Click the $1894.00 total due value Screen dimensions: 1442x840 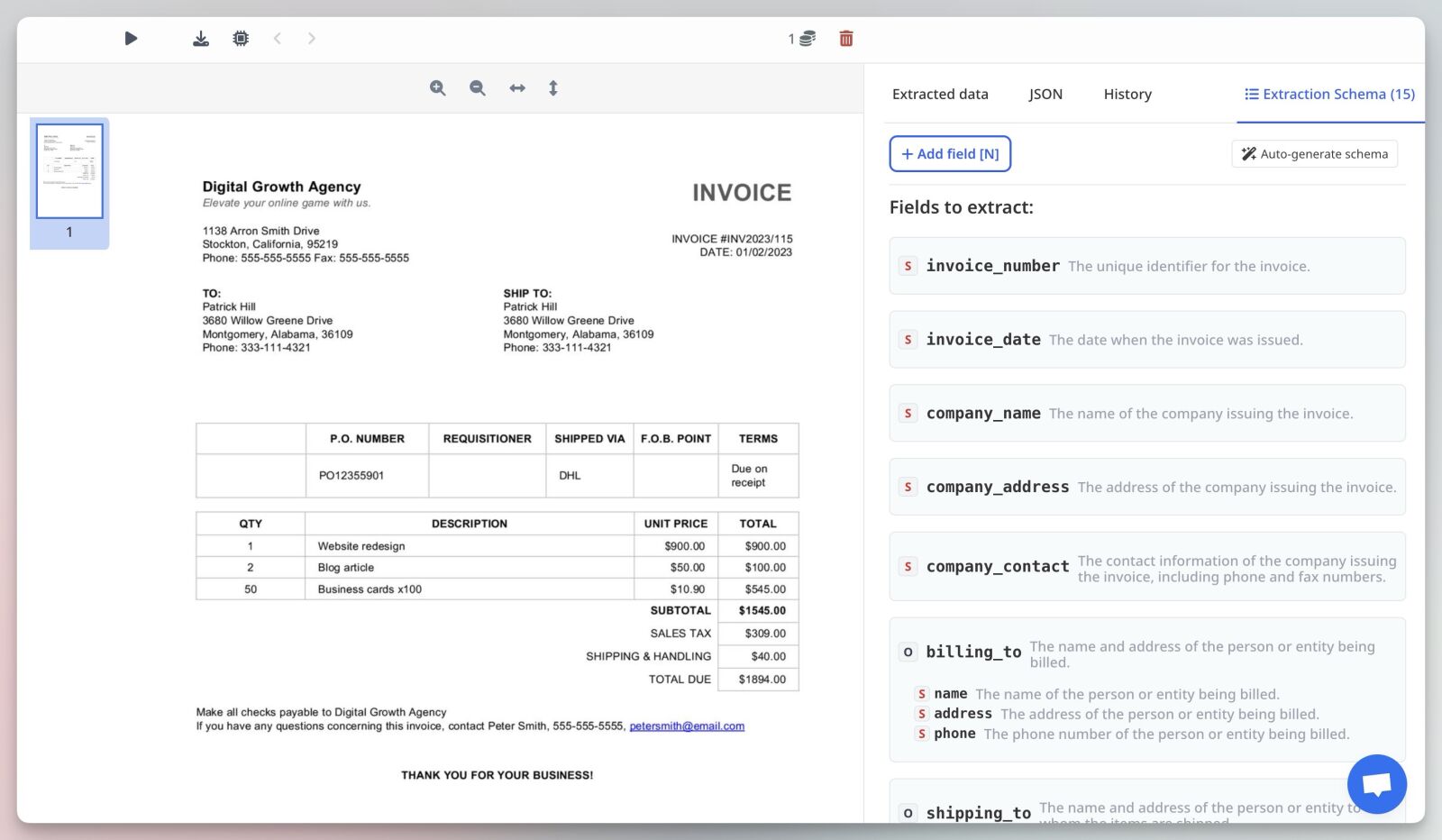(x=762, y=680)
